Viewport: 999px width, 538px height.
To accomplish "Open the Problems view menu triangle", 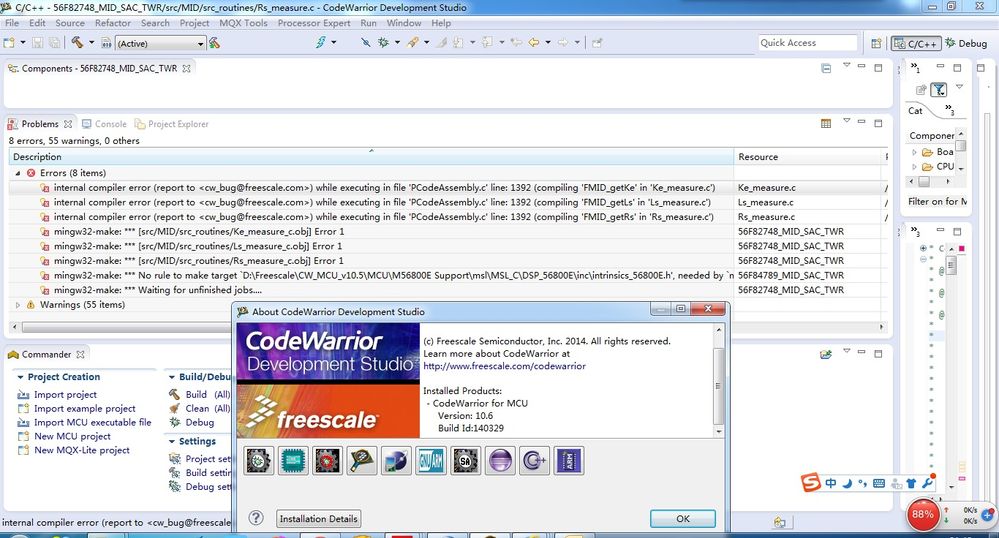I will [847, 120].
